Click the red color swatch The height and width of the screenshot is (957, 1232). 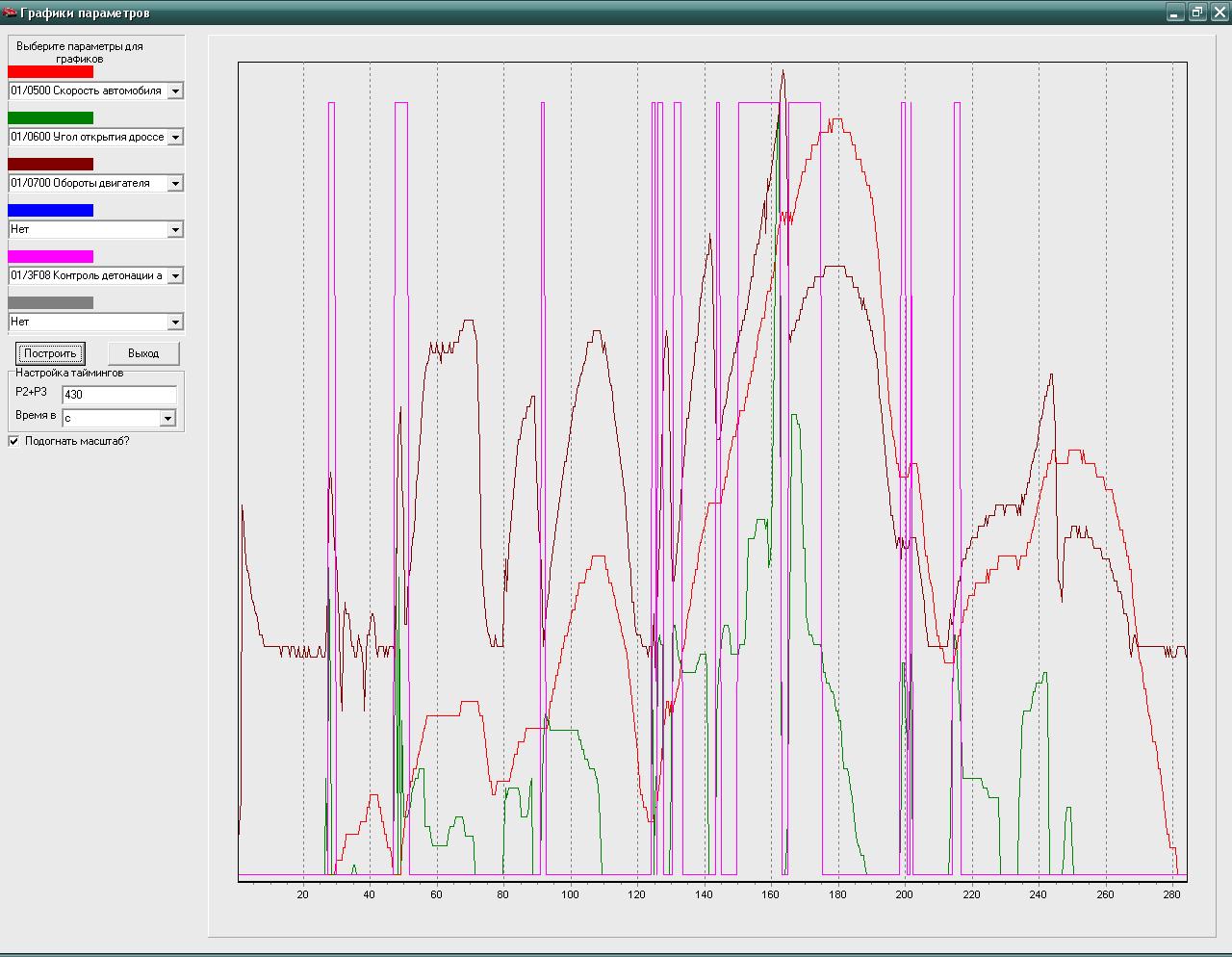coord(50,71)
